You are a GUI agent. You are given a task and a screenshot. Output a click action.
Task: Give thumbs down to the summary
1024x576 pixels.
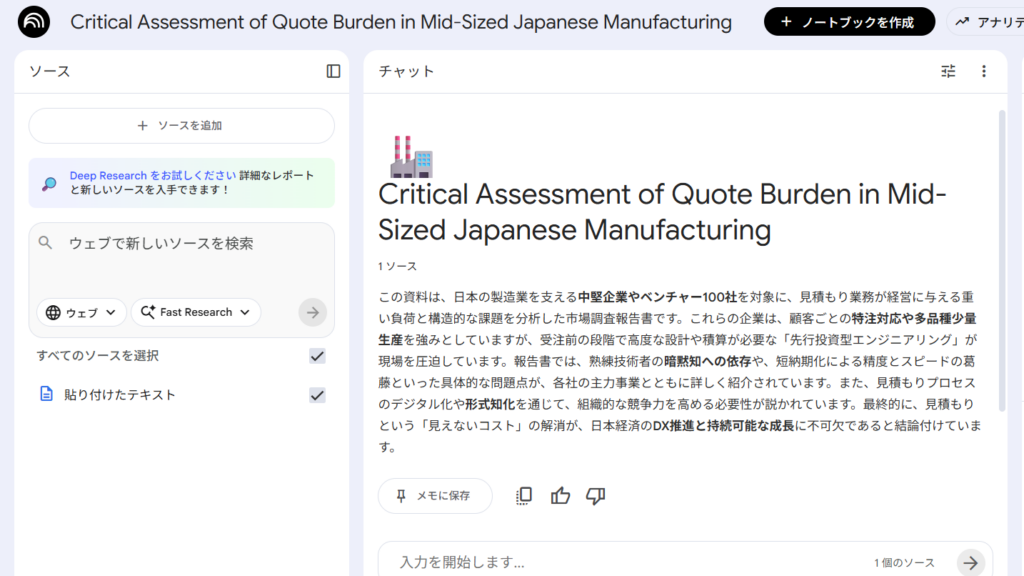pyautogui.click(x=595, y=496)
